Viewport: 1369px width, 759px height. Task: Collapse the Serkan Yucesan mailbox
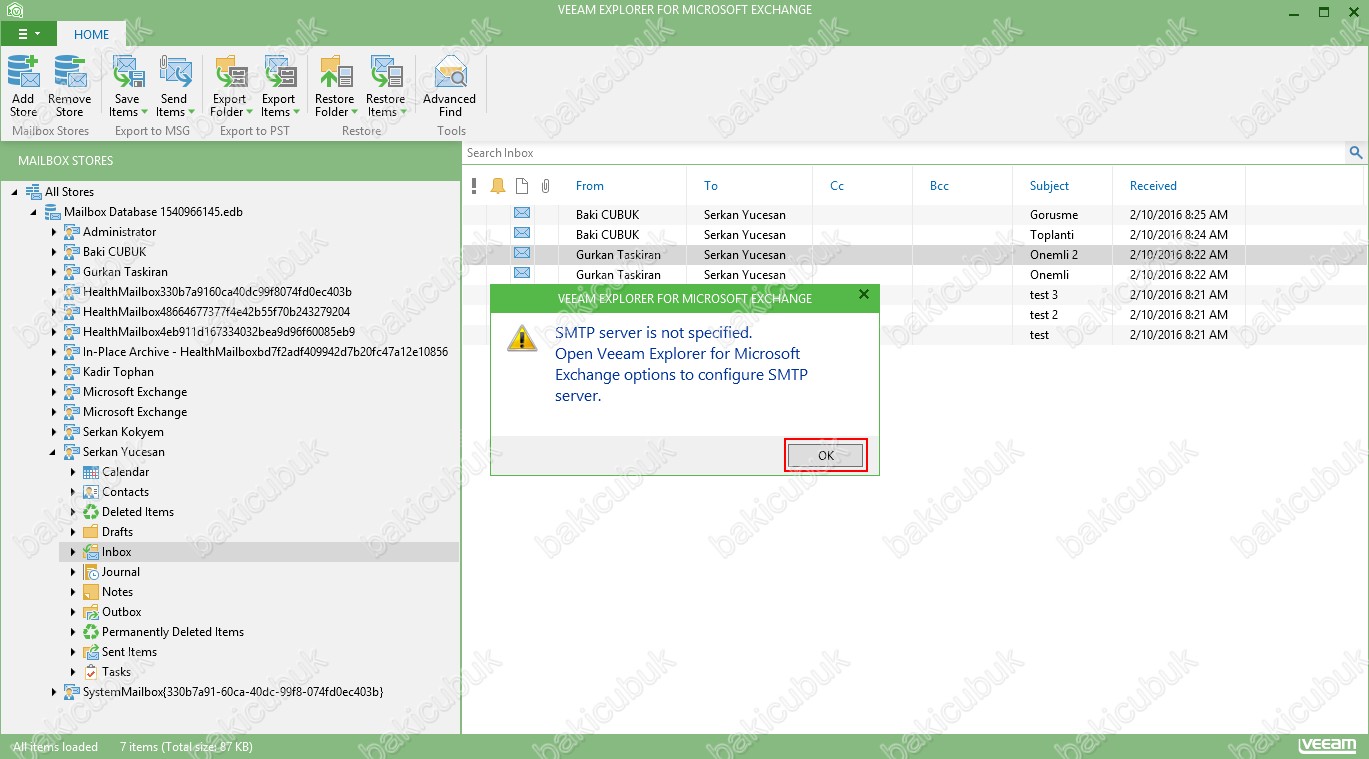click(x=54, y=452)
